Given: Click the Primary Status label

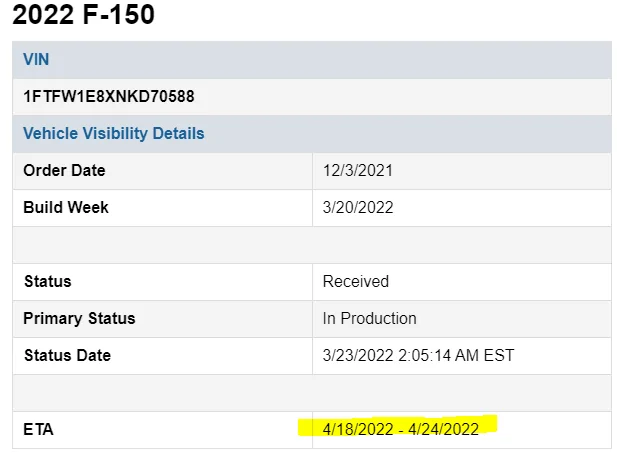Looking at the screenshot, I should [79, 318].
